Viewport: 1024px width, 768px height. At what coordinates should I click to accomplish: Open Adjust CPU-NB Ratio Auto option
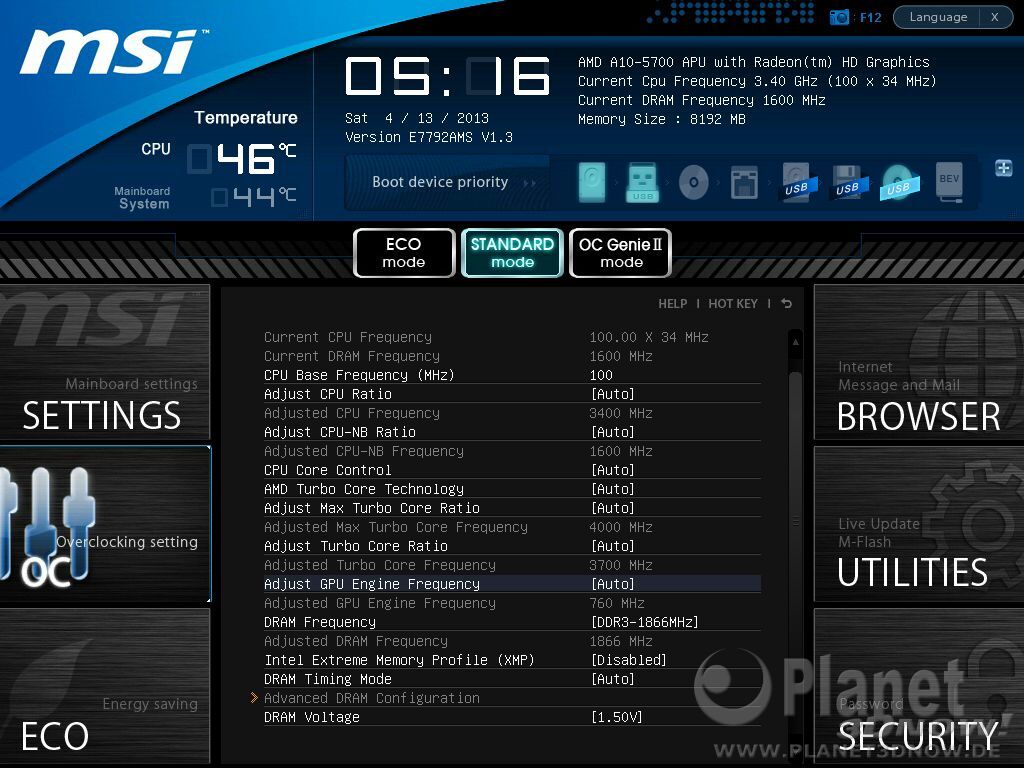point(613,432)
